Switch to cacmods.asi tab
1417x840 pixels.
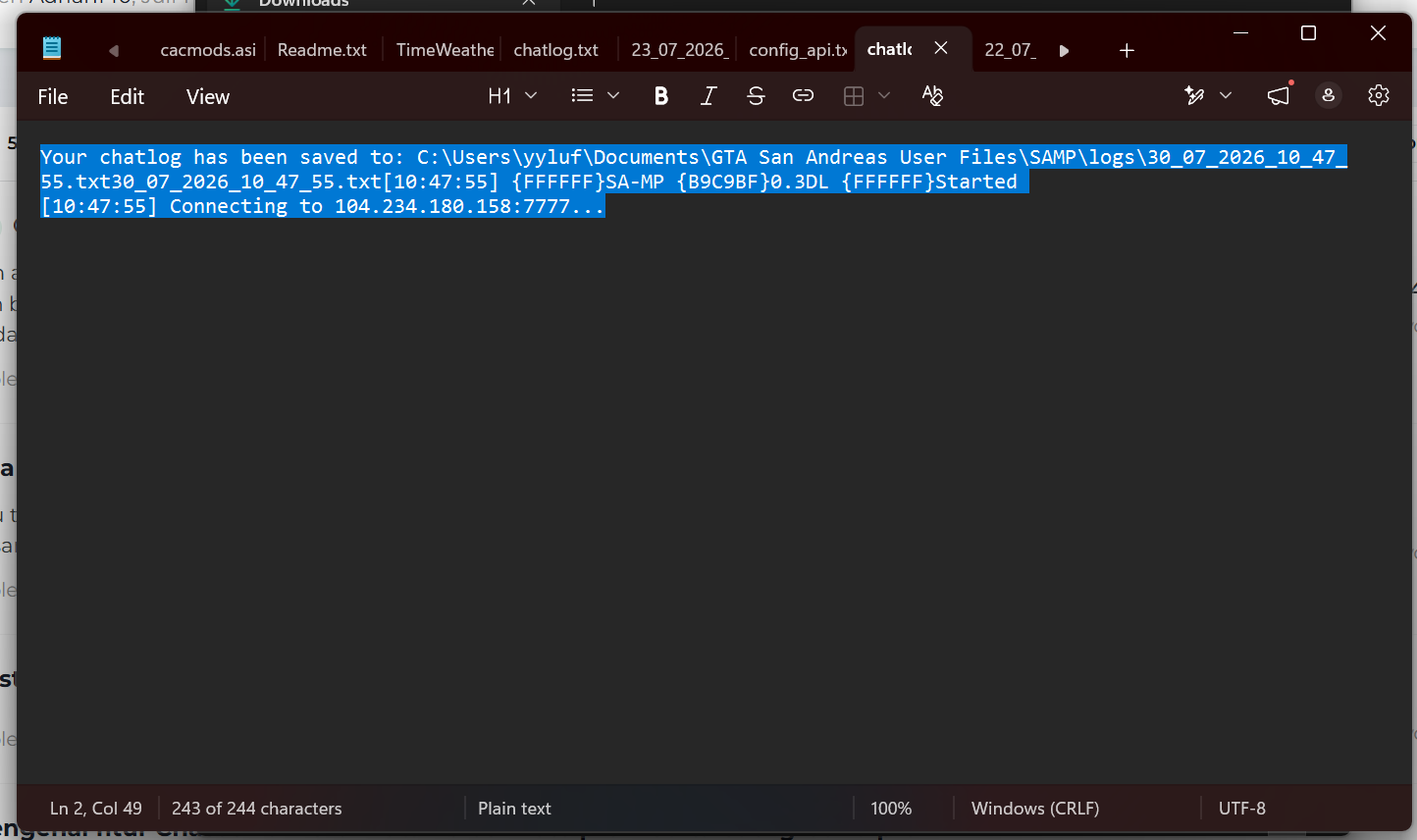coord(208,50)
